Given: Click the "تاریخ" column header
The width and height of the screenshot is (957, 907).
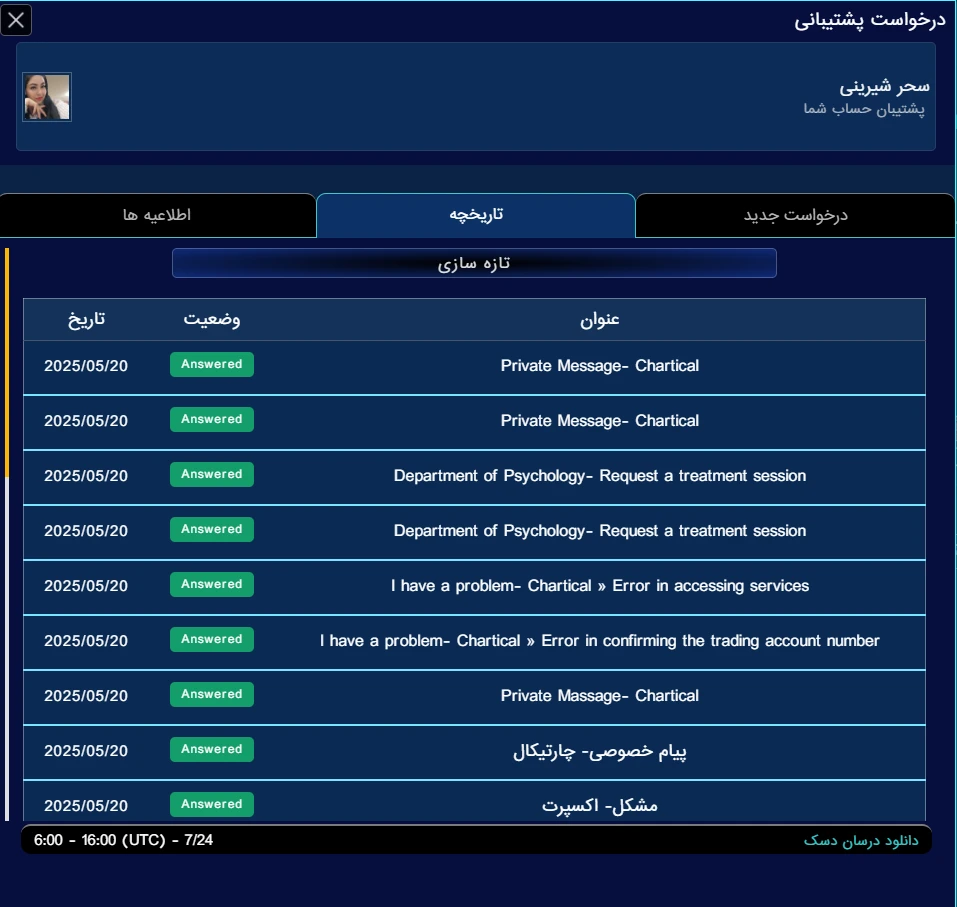Looking at the screenshot, I should tap(86, 320).
